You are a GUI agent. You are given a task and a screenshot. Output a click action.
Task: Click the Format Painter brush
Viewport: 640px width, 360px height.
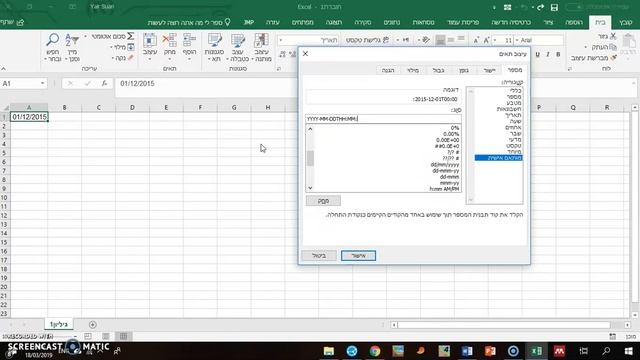click(613, 58)
